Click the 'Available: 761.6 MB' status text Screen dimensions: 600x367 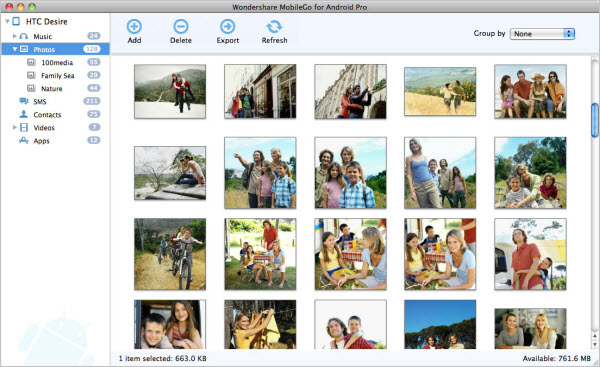pyautogui.click(x=557, y=358)
